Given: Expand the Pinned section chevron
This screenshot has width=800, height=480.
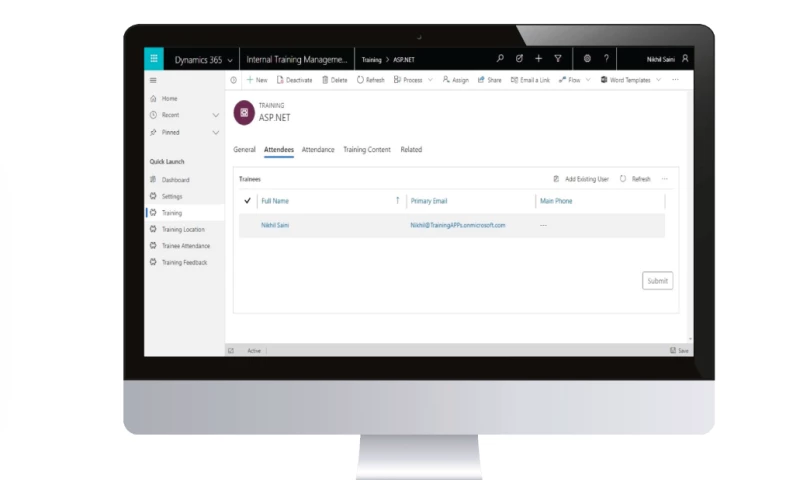Looking at the screenshot, I should pos(216,133).
